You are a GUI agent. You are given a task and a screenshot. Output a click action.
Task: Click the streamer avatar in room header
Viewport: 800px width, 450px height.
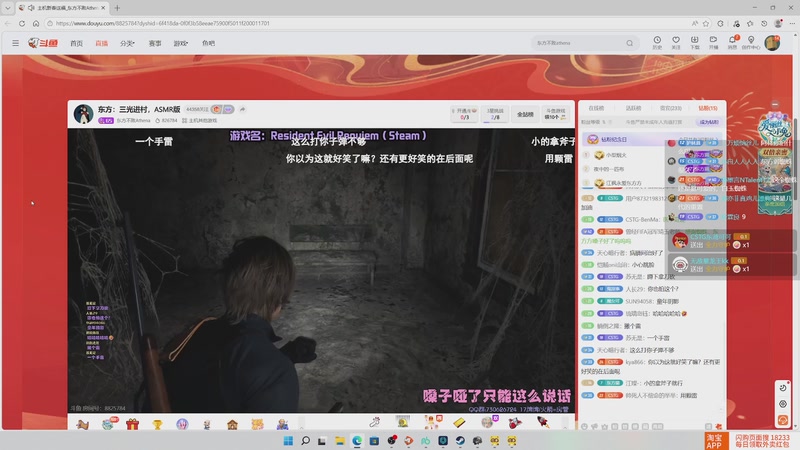[83, 114]
